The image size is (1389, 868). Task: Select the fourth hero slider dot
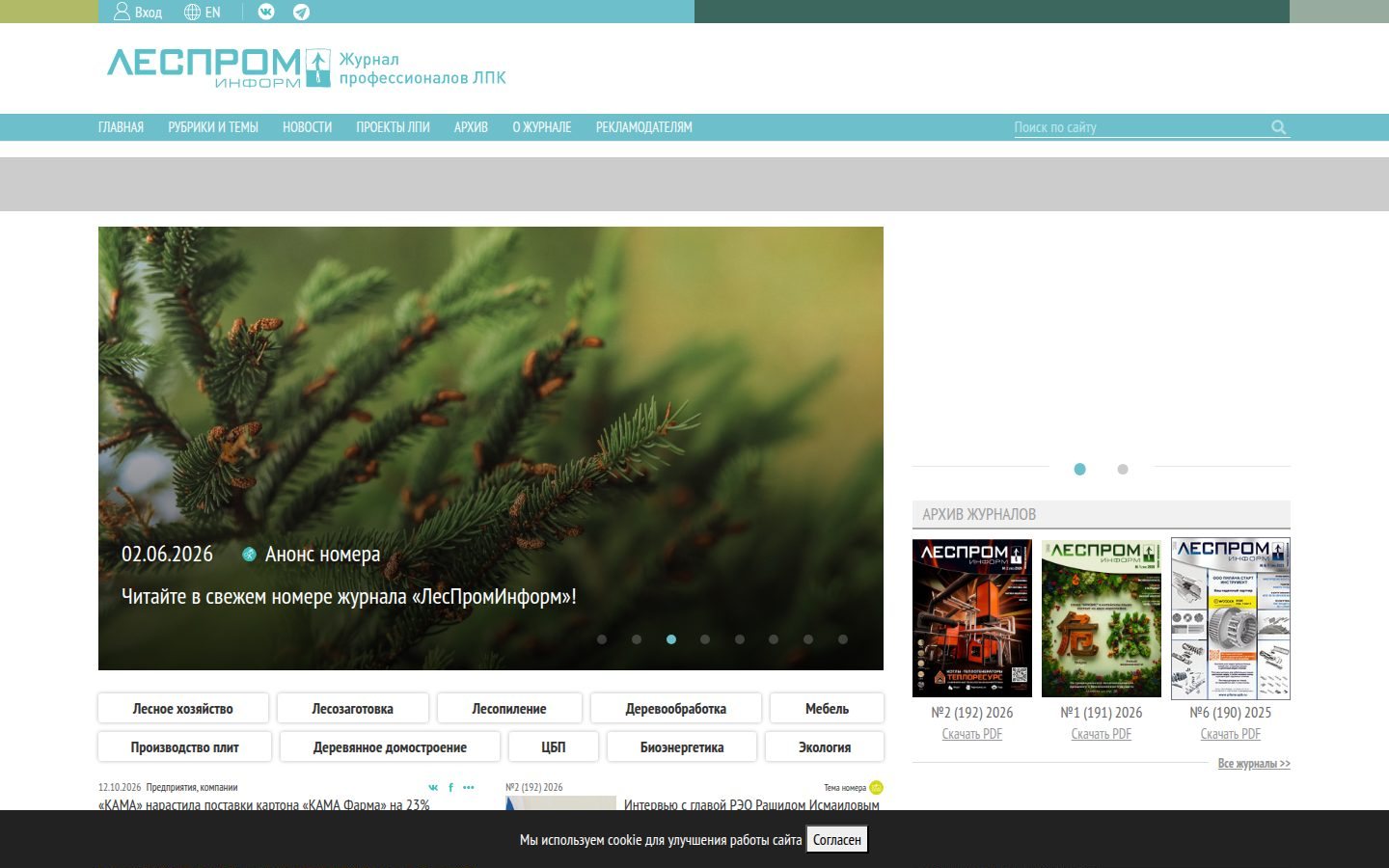(x=705, y=639)
